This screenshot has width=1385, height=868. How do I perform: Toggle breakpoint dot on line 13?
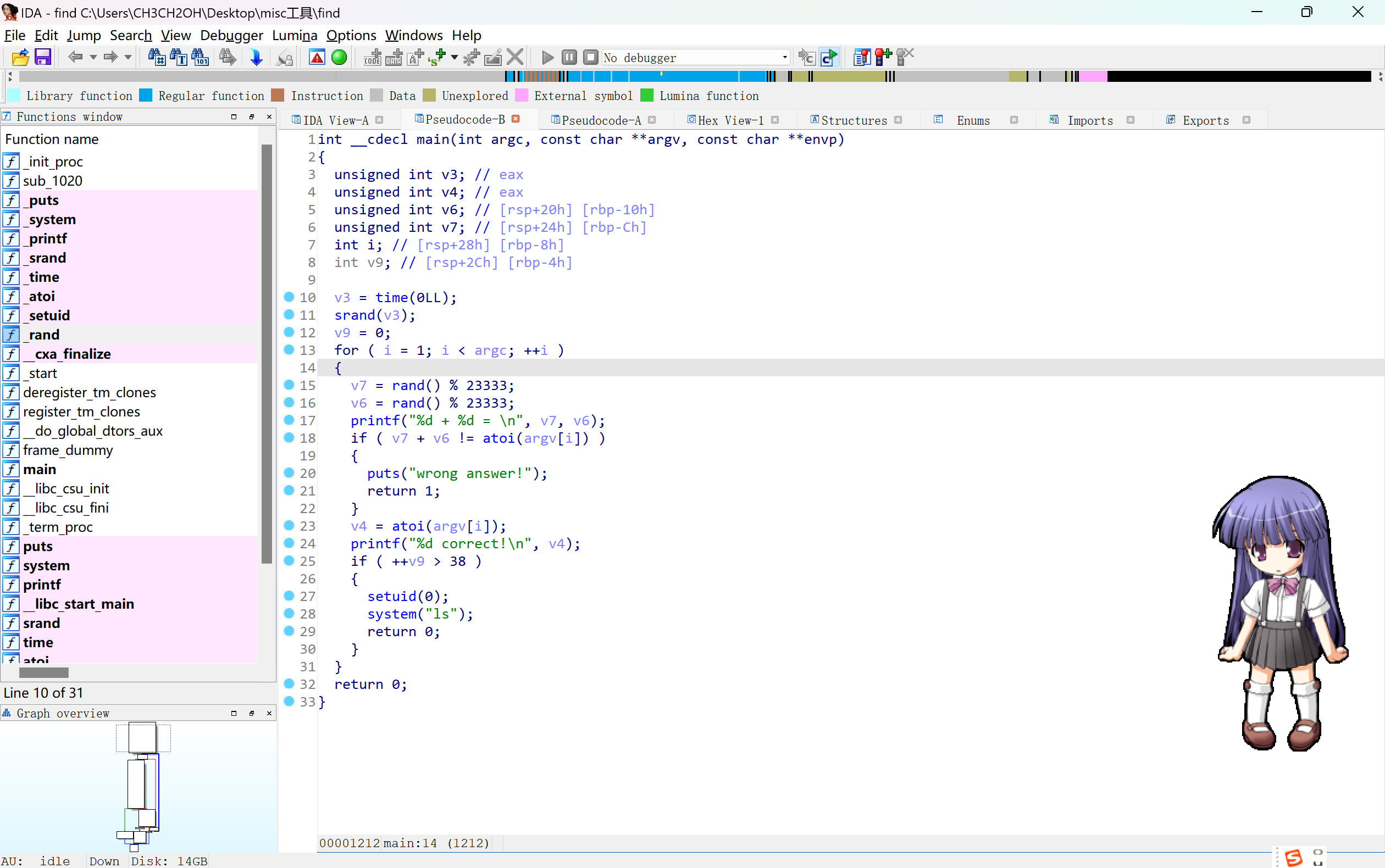tap(290, 349)
